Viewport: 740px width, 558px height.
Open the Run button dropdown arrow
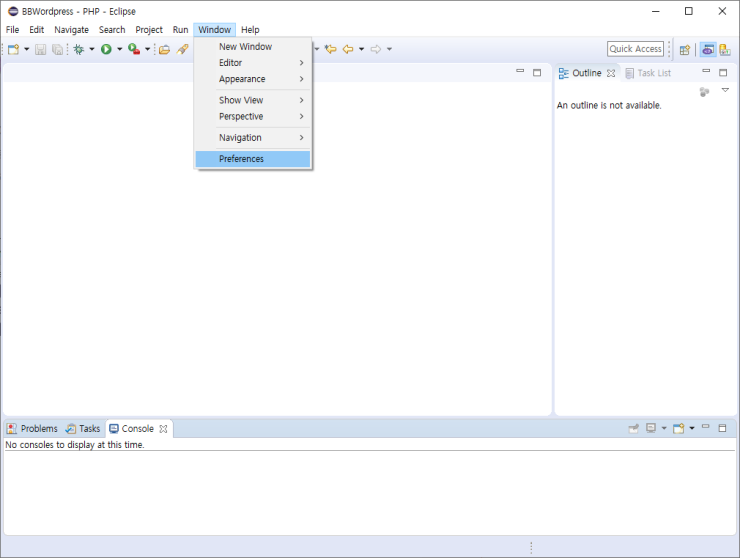pos(119,49)
